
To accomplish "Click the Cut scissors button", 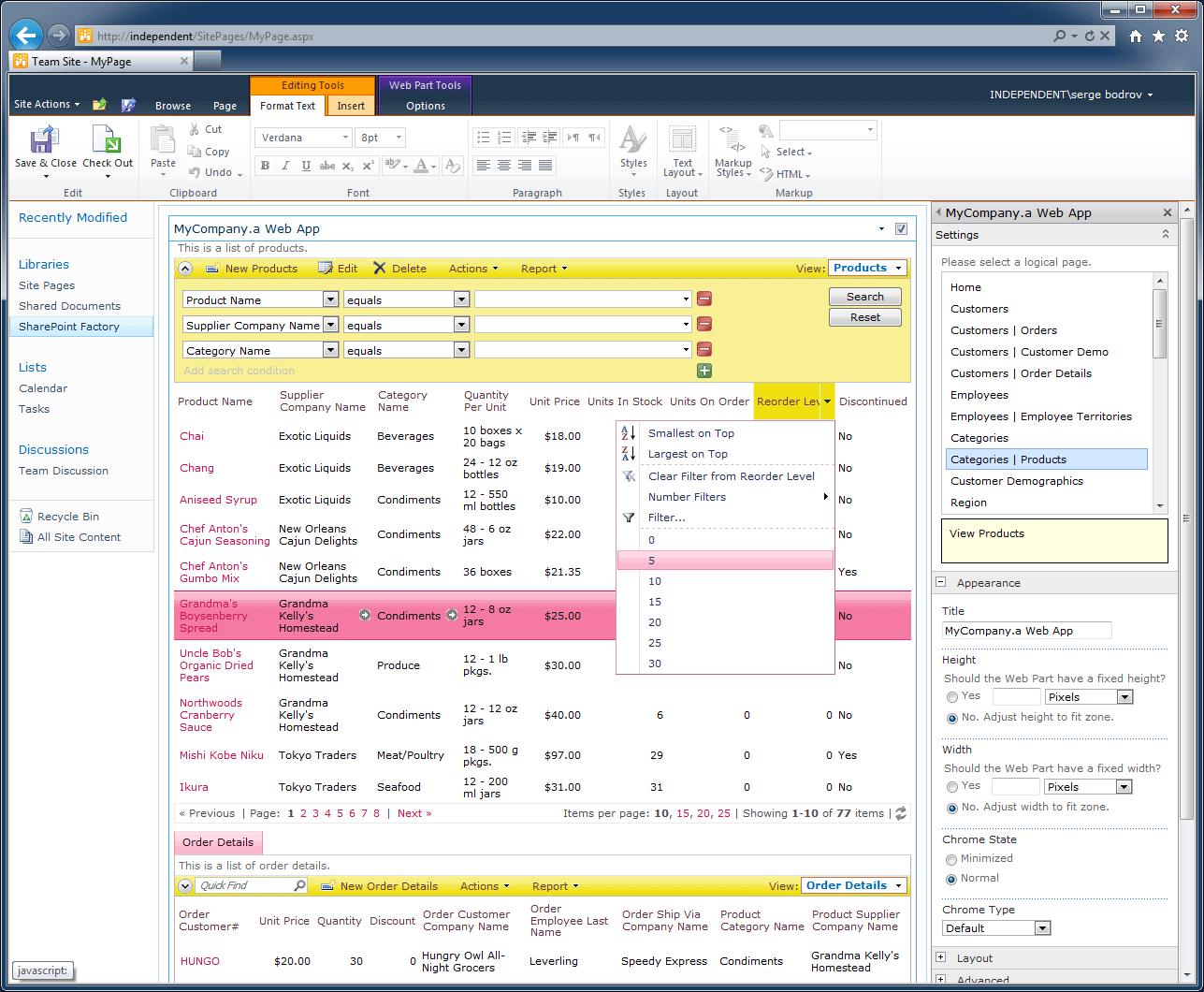I will (206, 129).
